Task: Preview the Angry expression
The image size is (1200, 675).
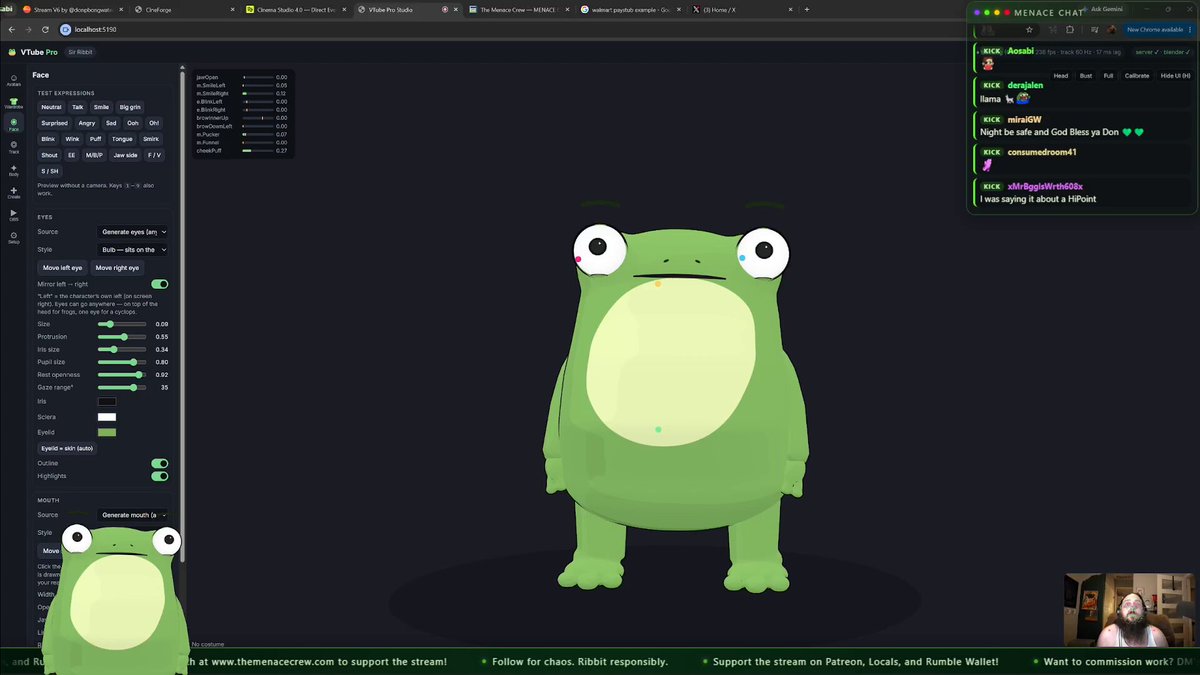Action: [87, 123]
